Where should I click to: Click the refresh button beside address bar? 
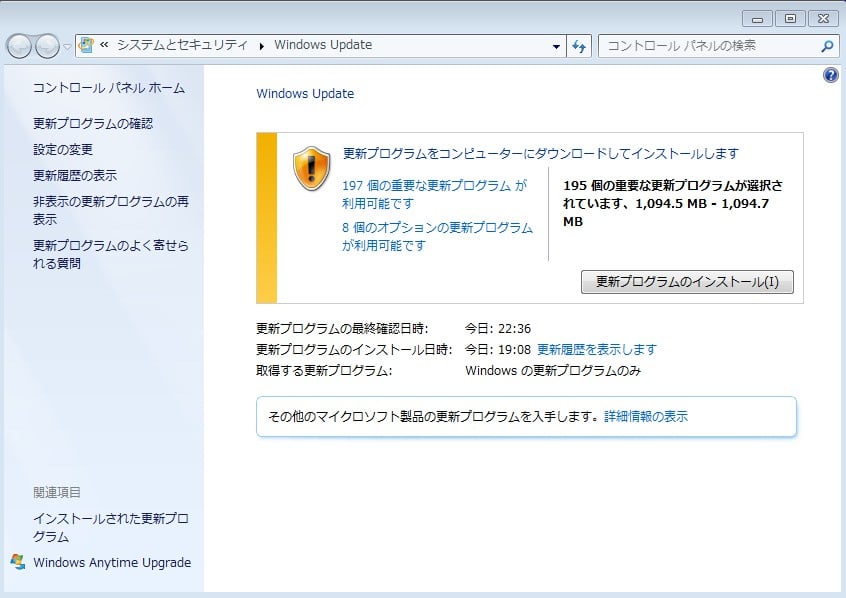pyautogui.click(x=579, y=46)
